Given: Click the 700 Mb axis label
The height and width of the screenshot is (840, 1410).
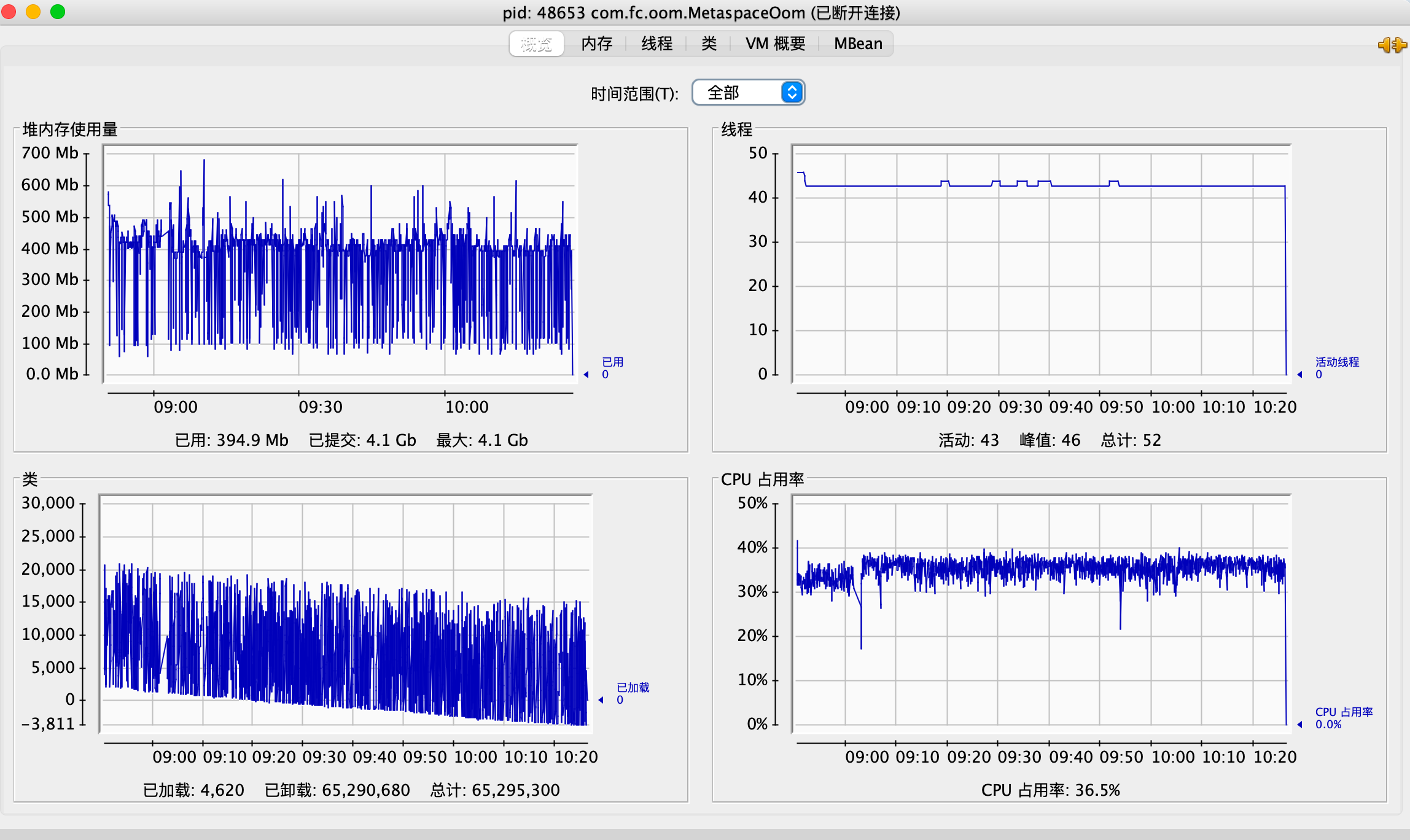Looking at the screenshot, I should coord(50,153).
